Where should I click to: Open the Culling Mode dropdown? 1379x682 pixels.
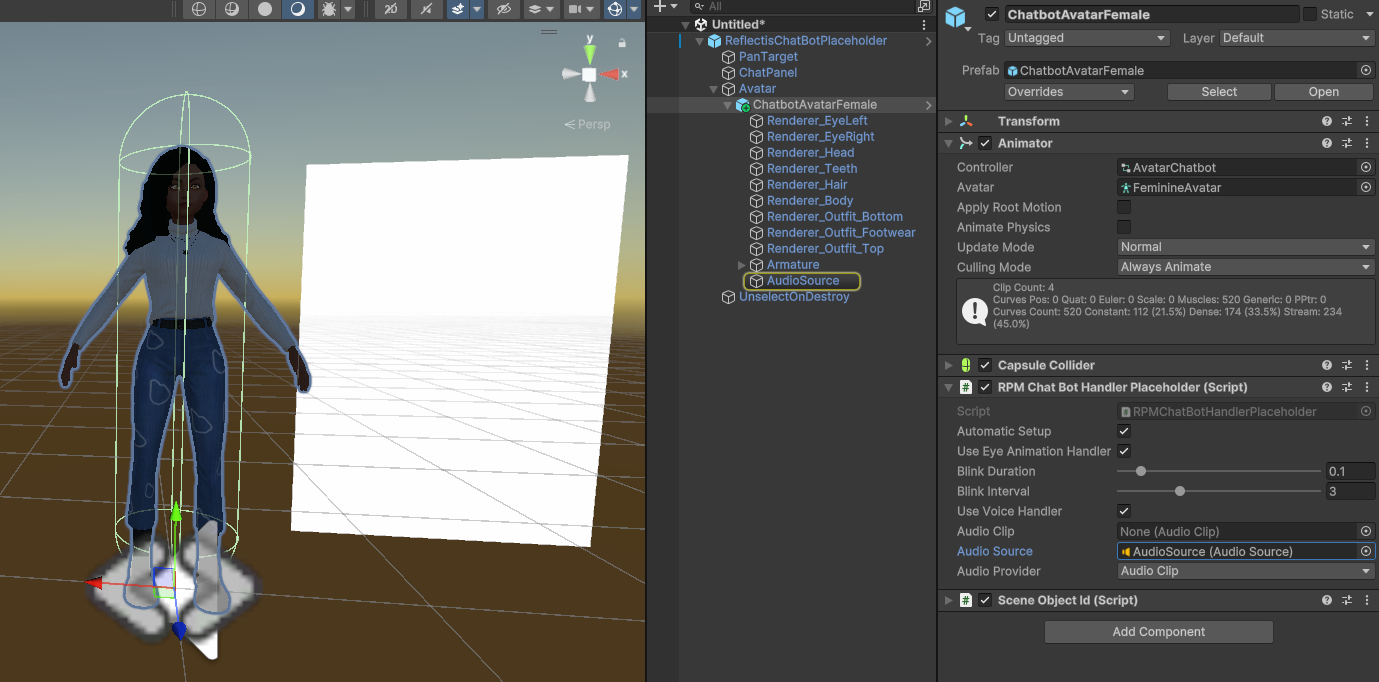click(1245, 267)
